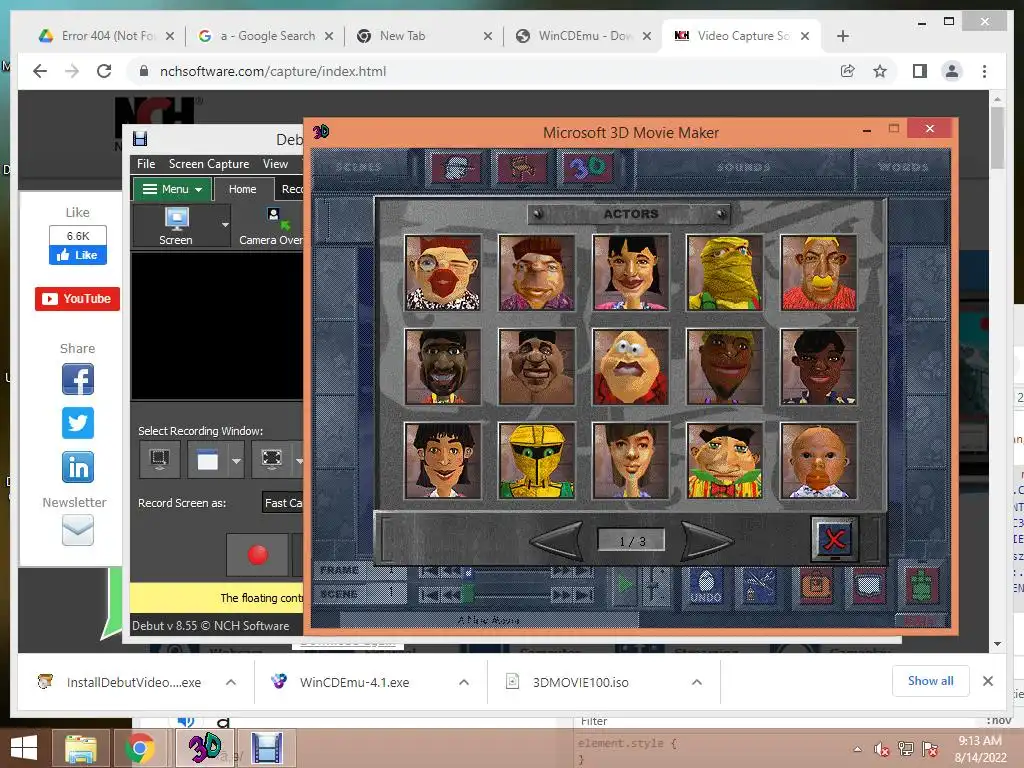Viewport: 1024px width, 768px height.
Task: Open the Props chair icon in the top bar
Action: (x=521, y=168)
